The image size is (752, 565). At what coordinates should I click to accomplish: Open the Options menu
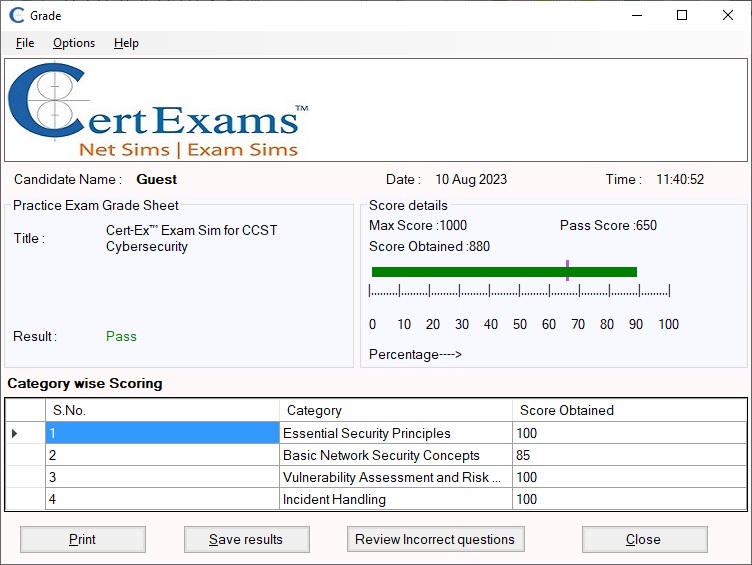click(x=74, y=43)
